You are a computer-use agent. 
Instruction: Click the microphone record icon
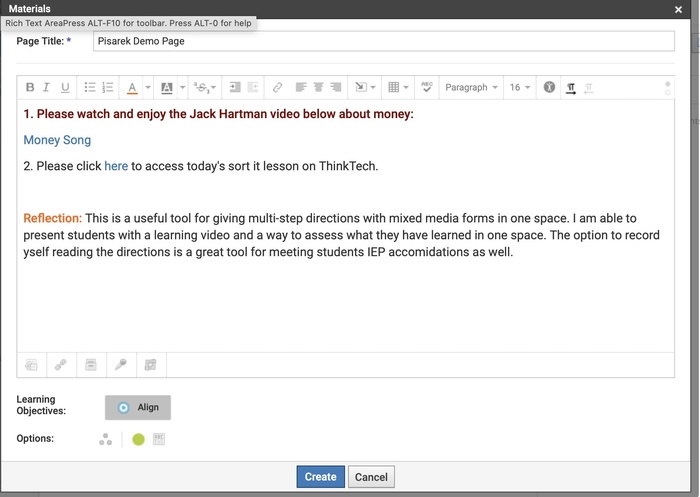tap(120, 365)
